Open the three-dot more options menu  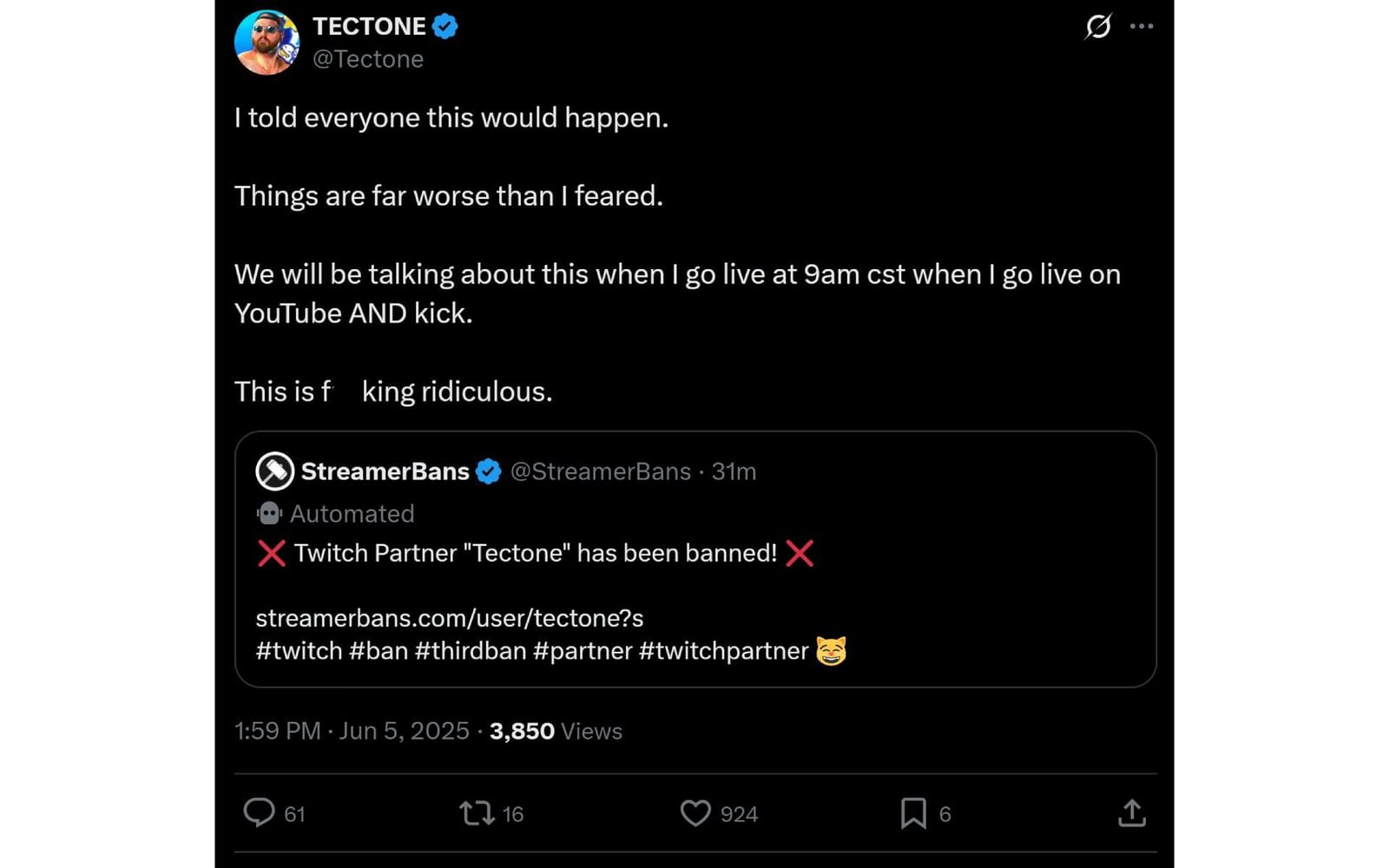tap(1142, 26)
